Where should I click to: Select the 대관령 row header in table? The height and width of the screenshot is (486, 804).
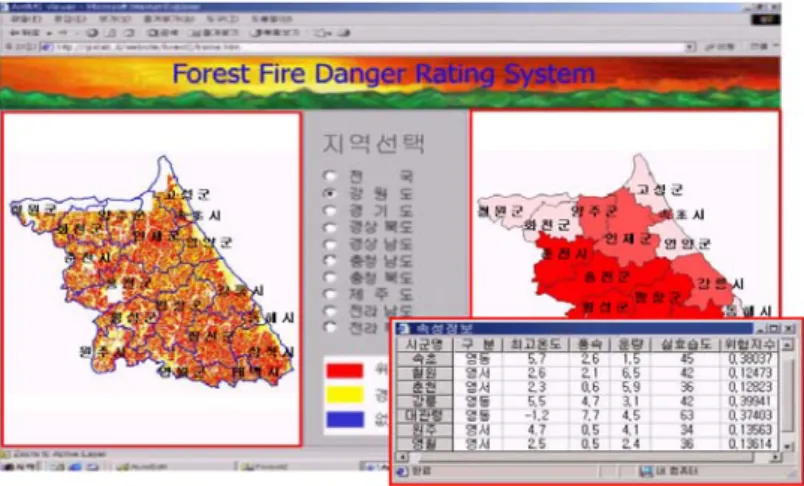pos(425,415)
